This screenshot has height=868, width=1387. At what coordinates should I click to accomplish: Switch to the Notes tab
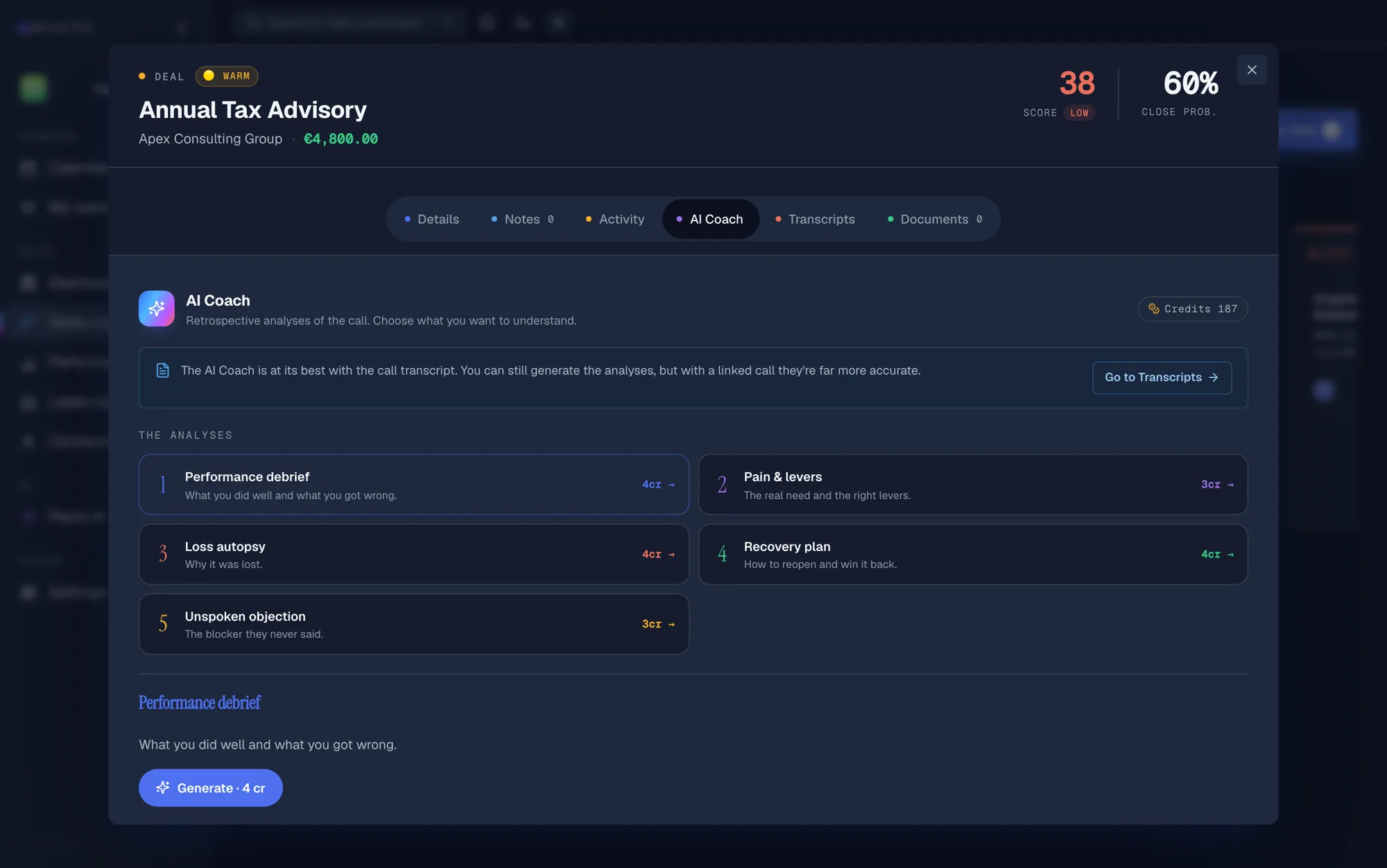tap(522, 219)
